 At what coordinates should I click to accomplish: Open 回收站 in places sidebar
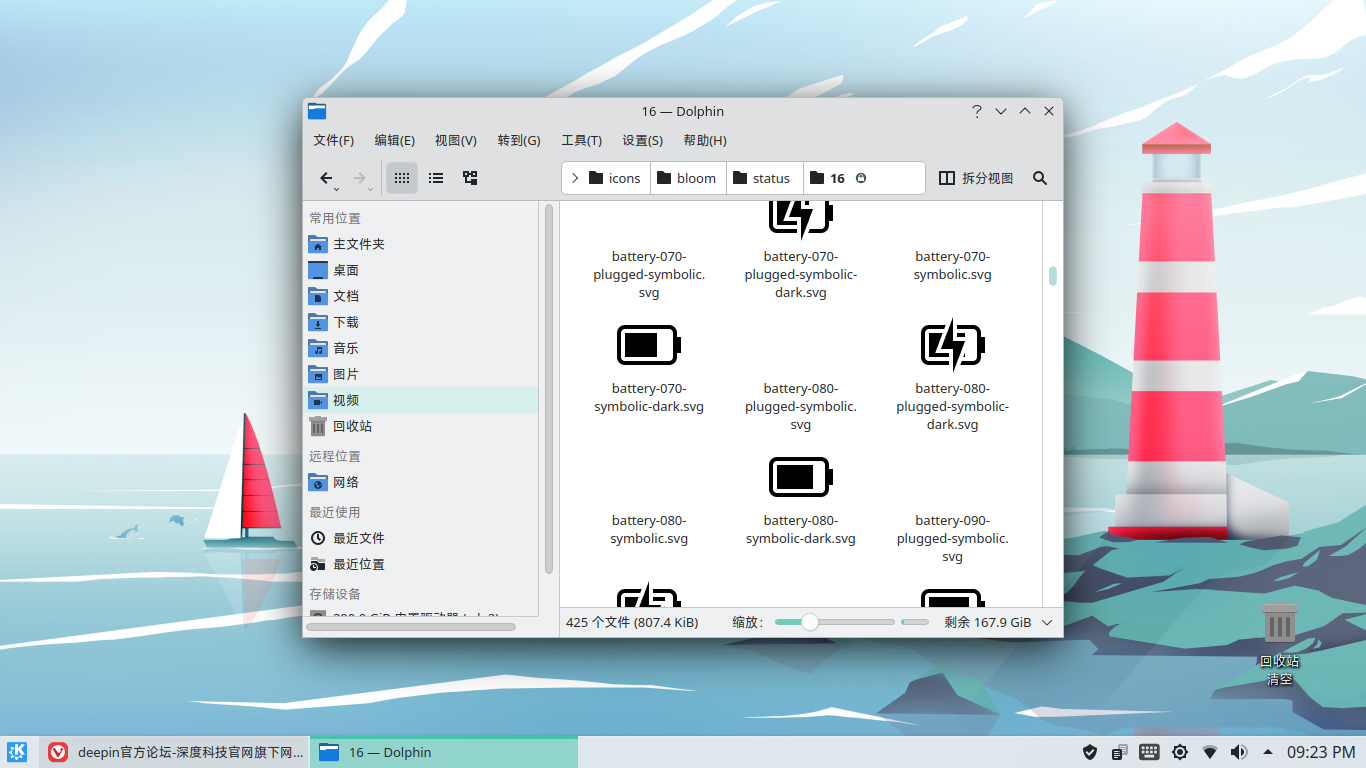tap(420, 426)
